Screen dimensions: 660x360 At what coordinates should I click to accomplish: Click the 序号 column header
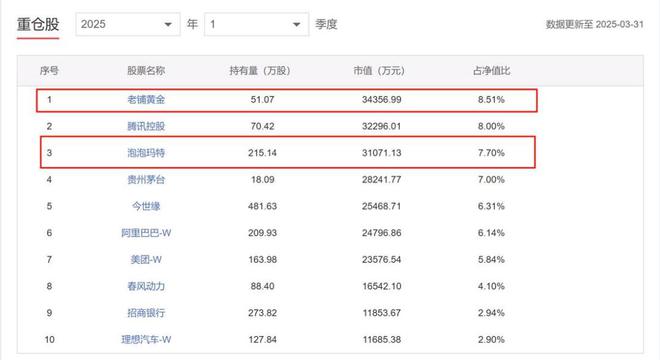(49, 71)
